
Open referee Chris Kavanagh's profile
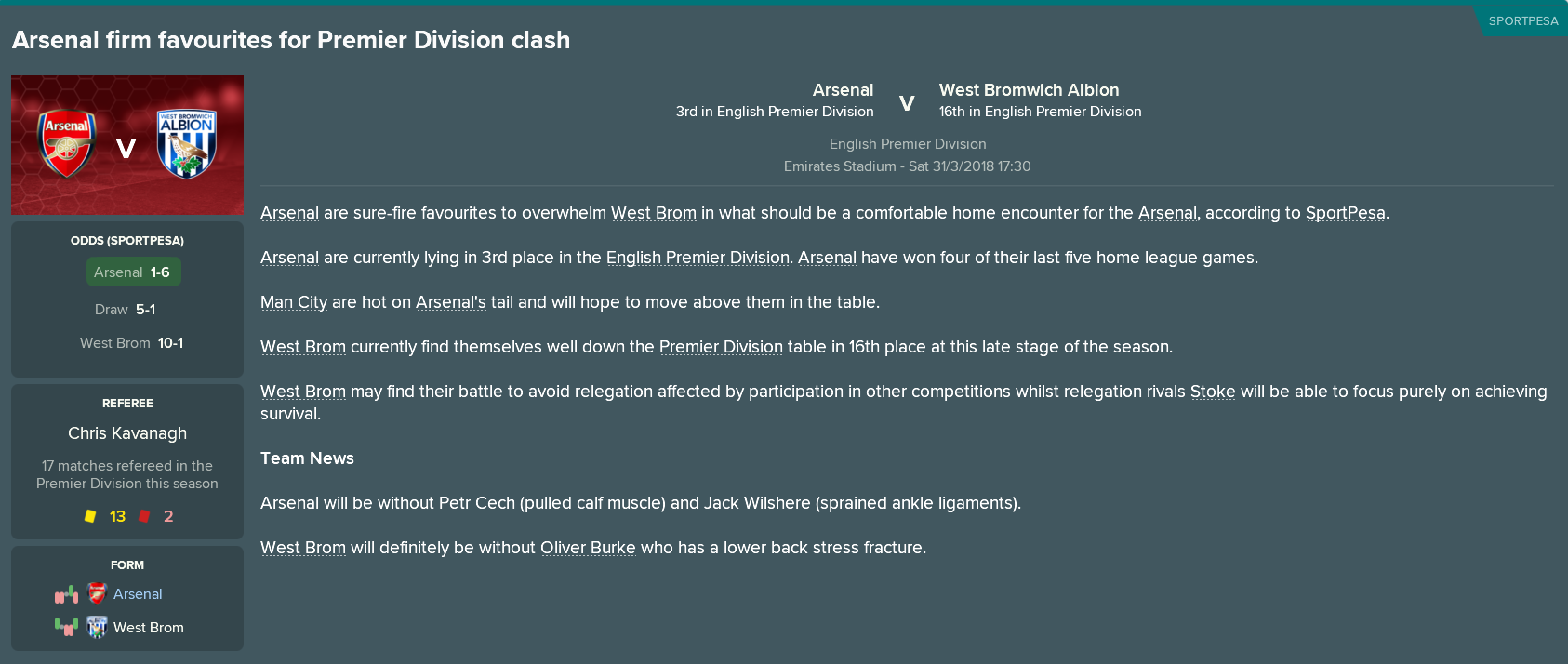point(127,433)
